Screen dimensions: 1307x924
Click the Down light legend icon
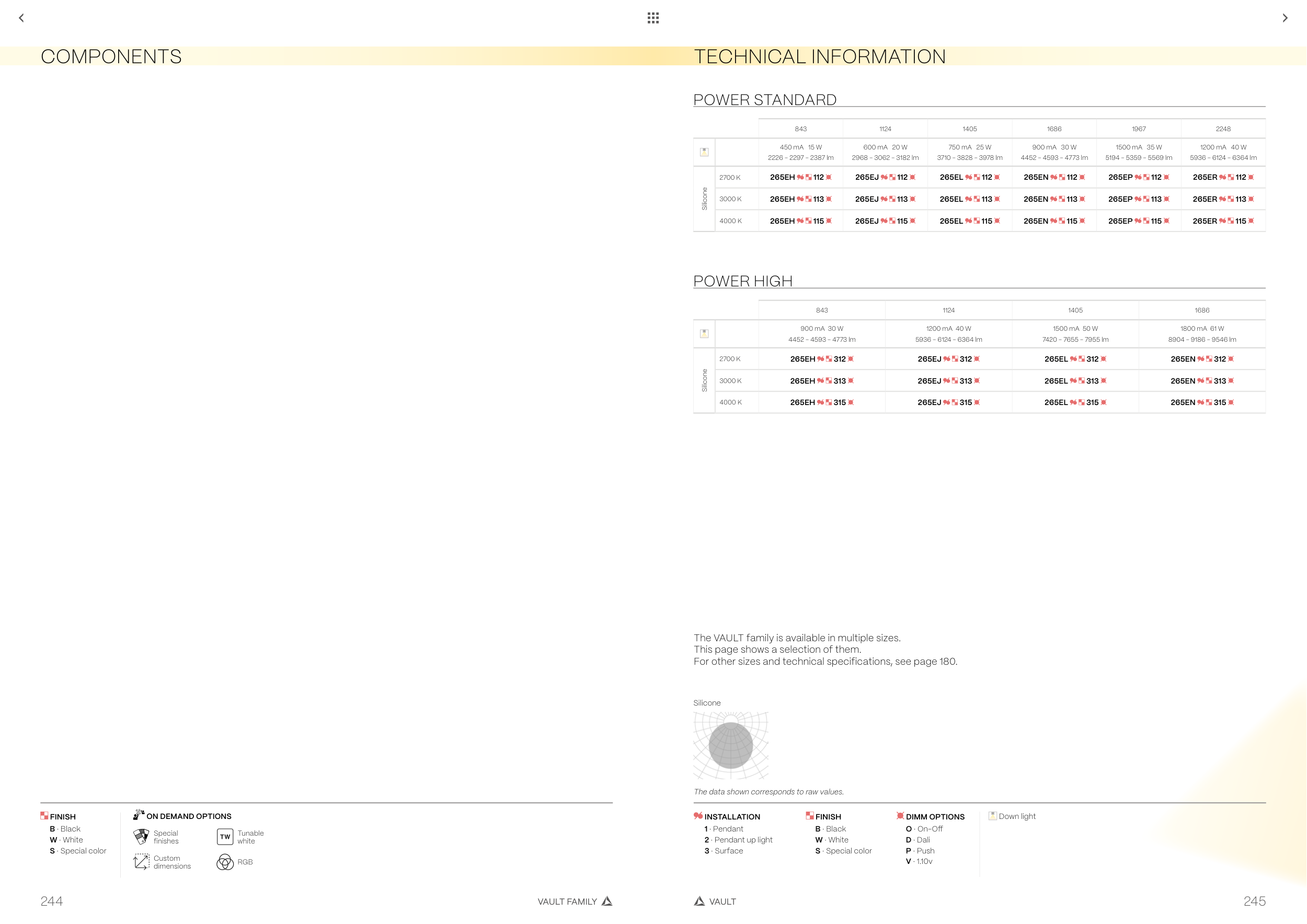[992, 815]
